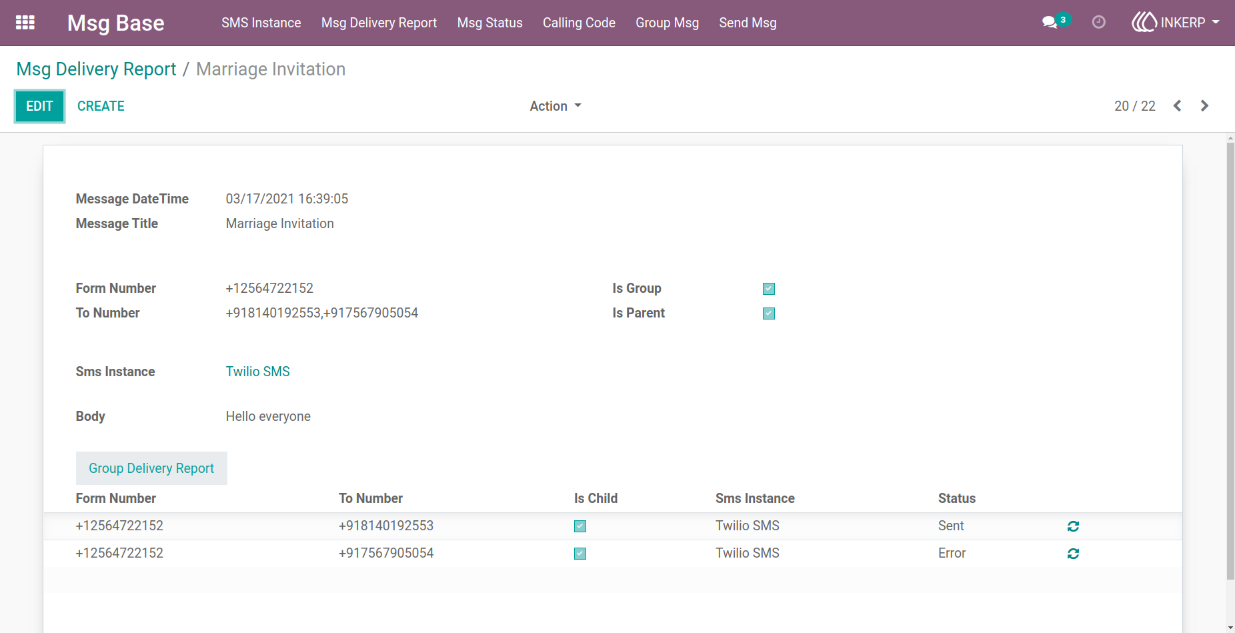Expand the Action dropdown

pos(556,106)
